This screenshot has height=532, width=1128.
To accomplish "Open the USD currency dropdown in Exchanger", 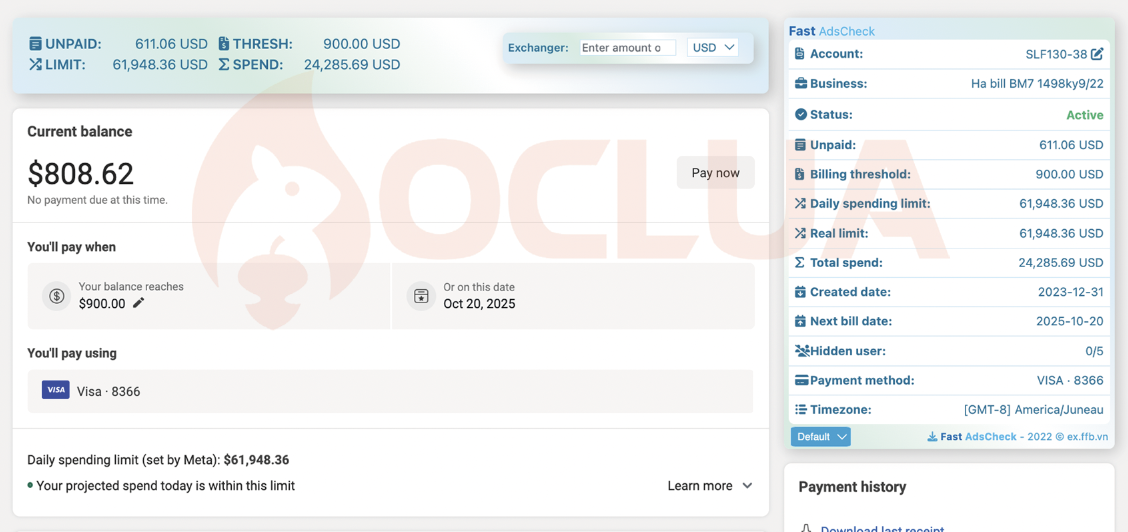I will (712, 47).
